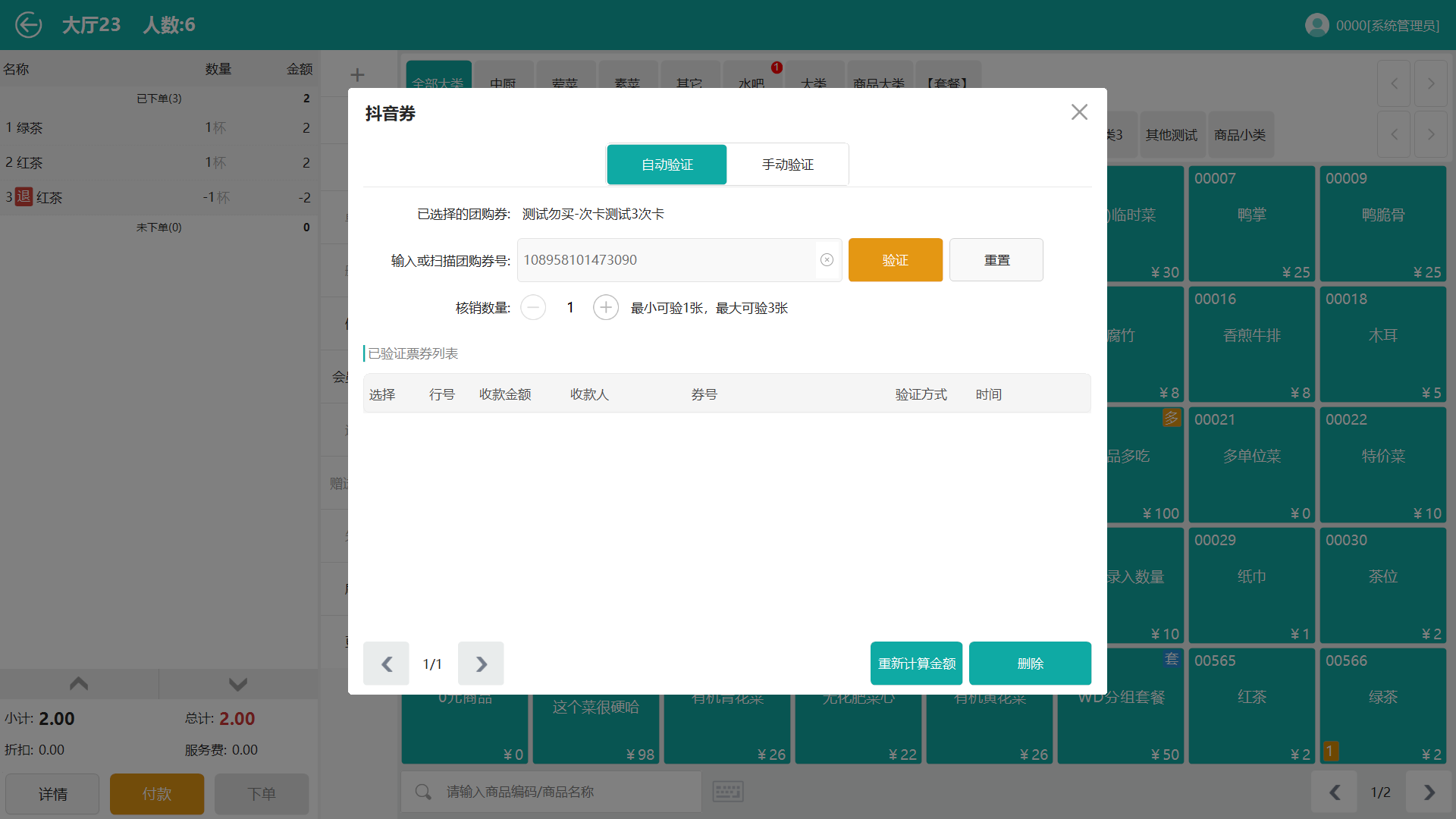Go to previous page in coupon list
This screenshot has height=819, width=1456.
pos(386,664)
